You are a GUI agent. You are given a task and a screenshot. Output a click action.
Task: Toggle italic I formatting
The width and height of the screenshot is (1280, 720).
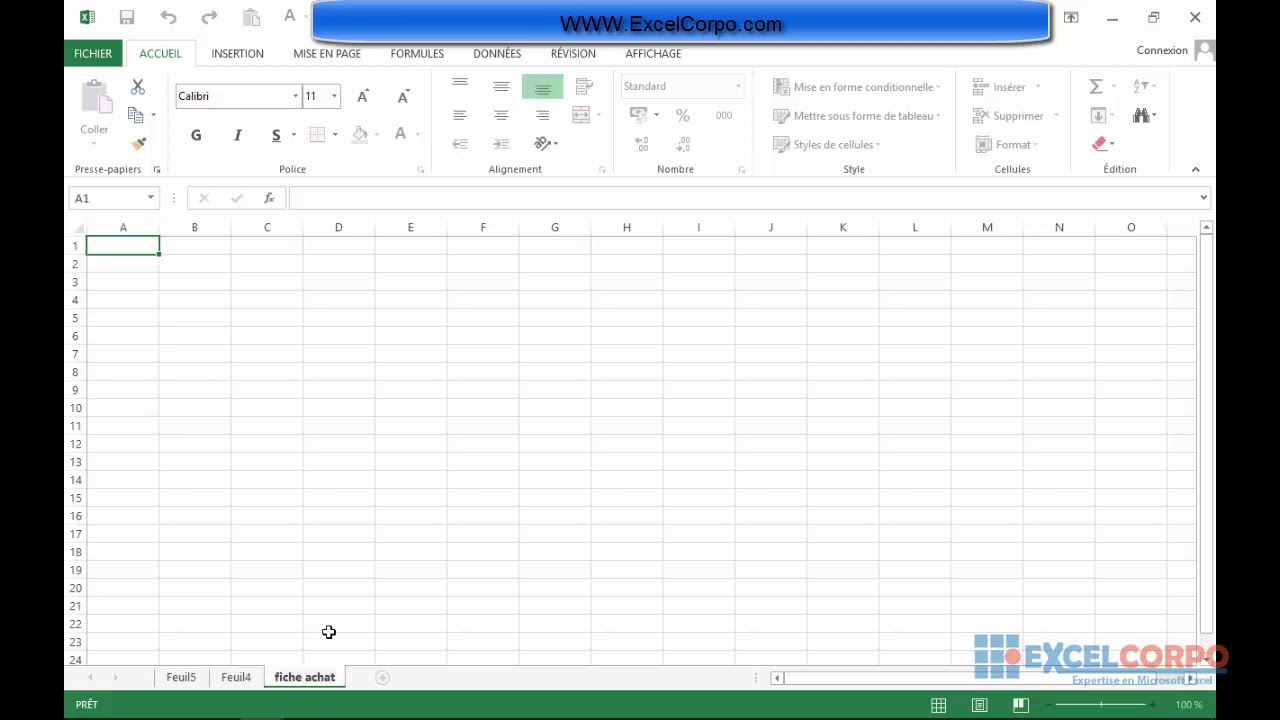point(237,135)
